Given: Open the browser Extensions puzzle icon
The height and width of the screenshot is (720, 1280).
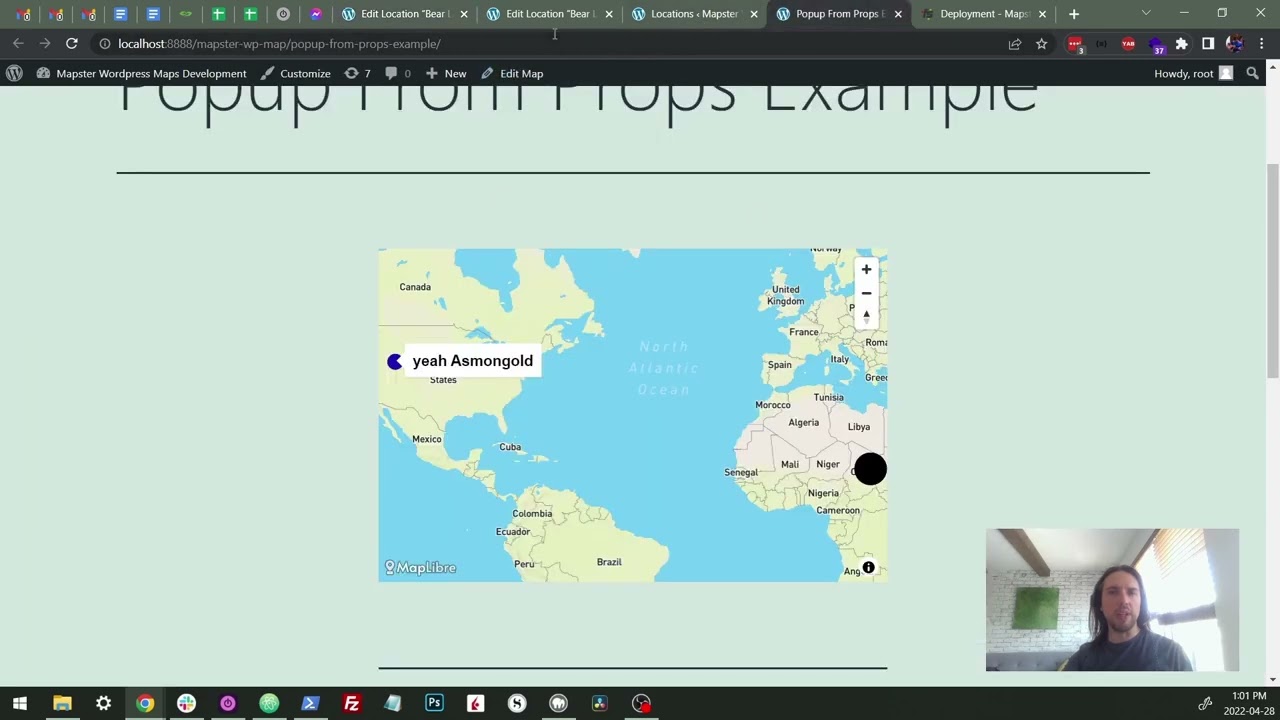Looking at the screenshot, I should click(1181, 44).
